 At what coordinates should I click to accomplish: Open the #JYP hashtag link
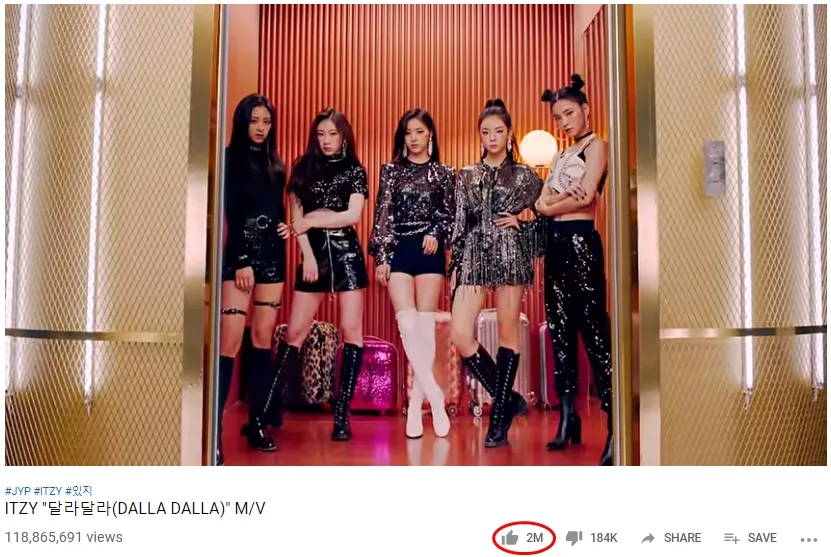click(x=17, y=491)
